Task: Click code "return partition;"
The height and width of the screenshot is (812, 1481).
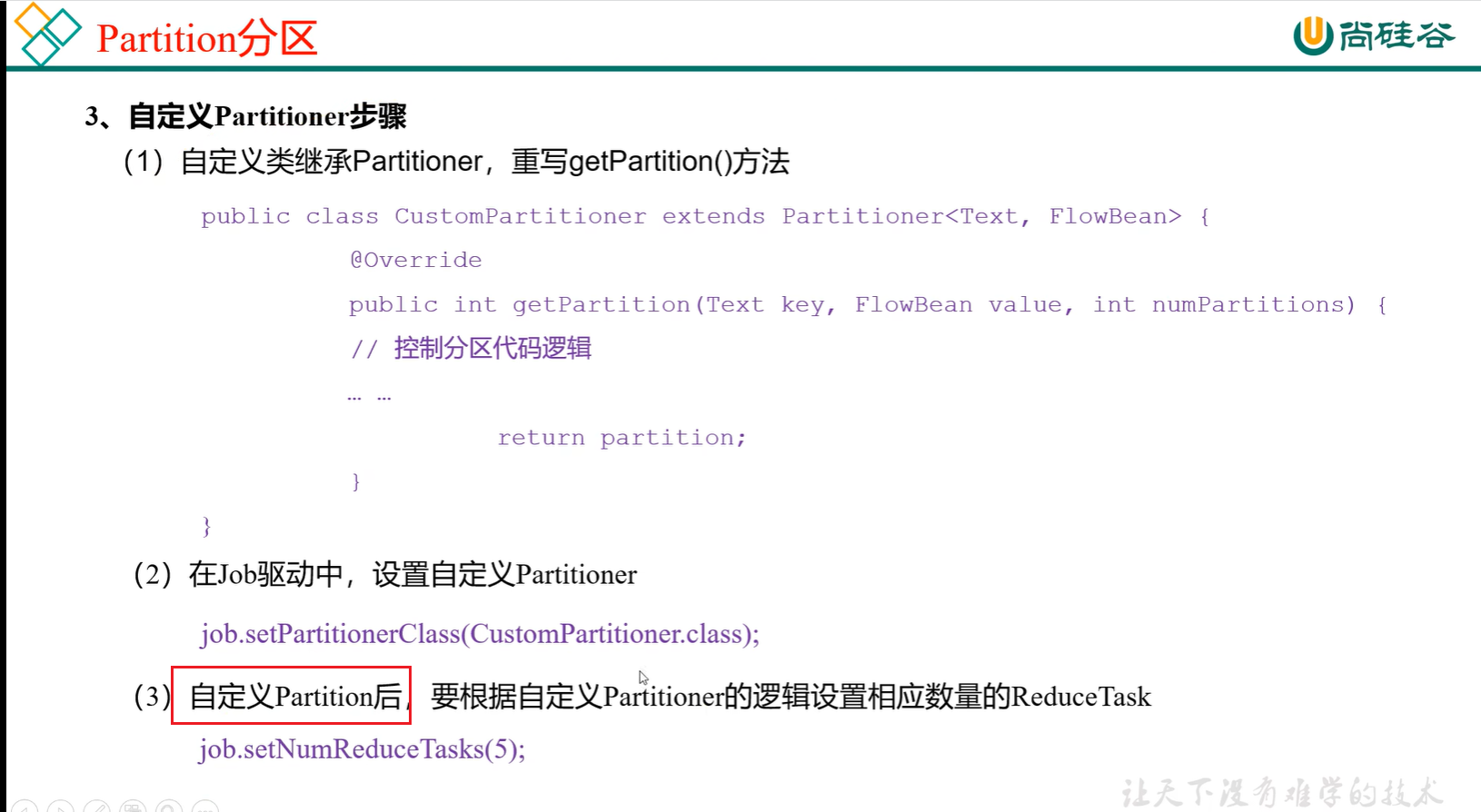Action: click(x=622, y=438)
